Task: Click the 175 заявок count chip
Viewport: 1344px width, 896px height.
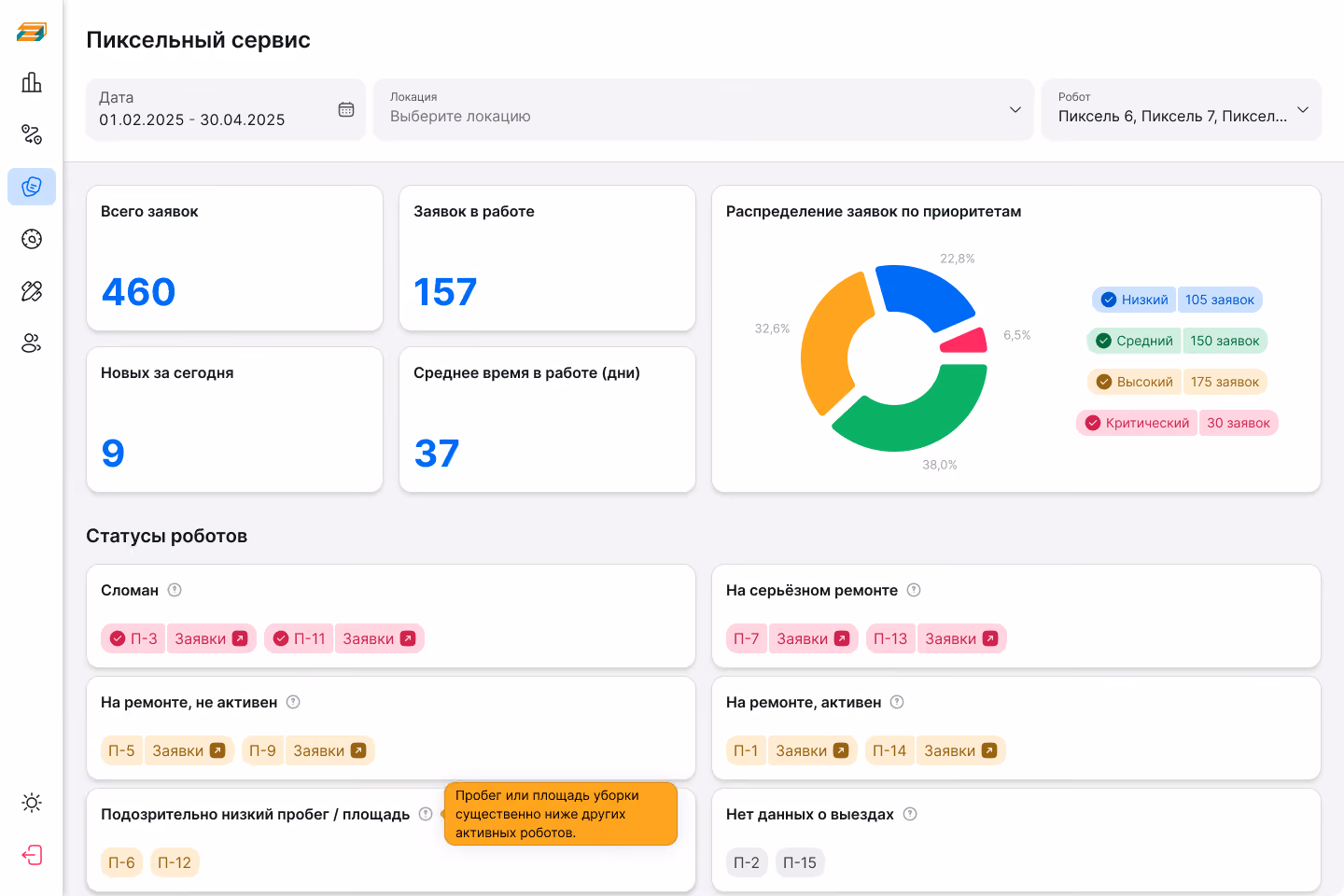Action: click(1225, 382)
